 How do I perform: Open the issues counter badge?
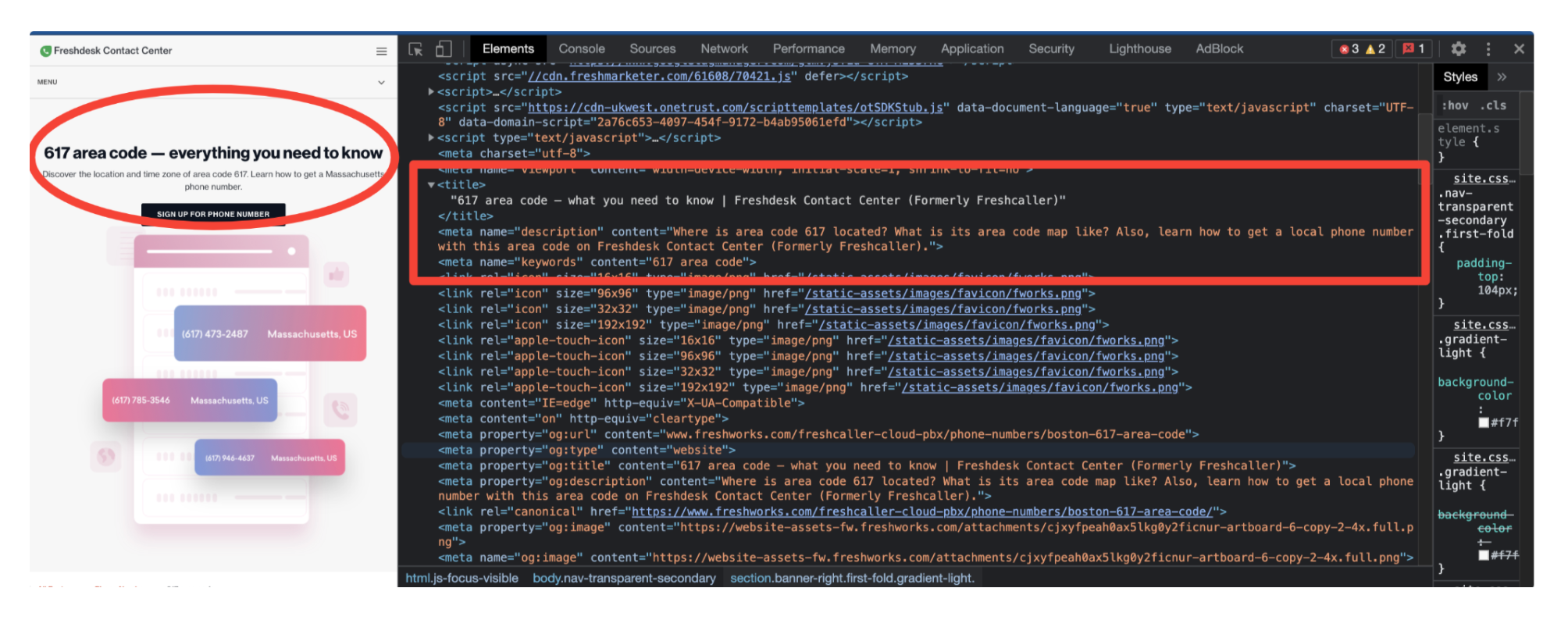tap(1413, 49)
